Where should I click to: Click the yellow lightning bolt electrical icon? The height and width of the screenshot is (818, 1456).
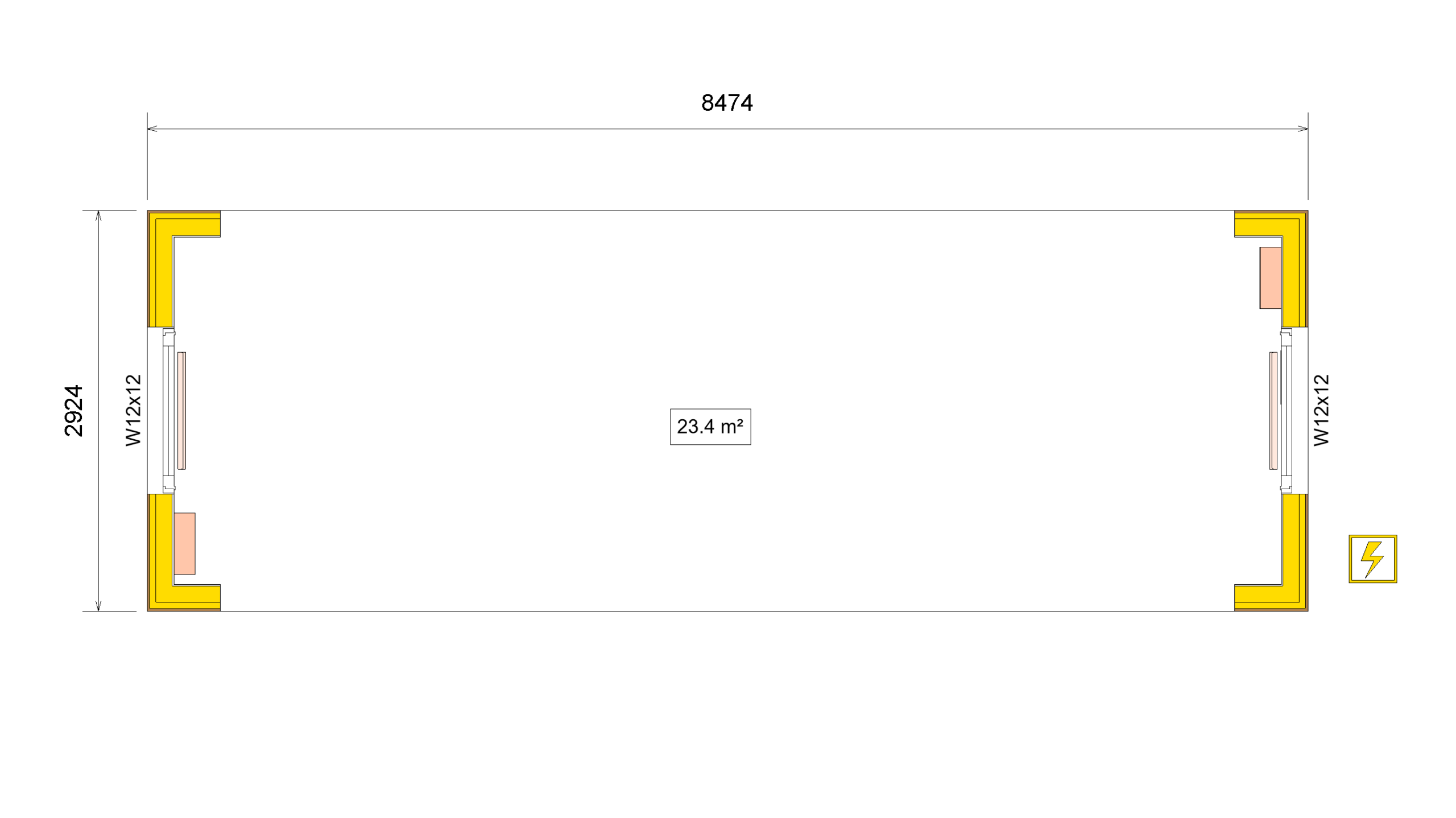click(x=1372, y=559)
